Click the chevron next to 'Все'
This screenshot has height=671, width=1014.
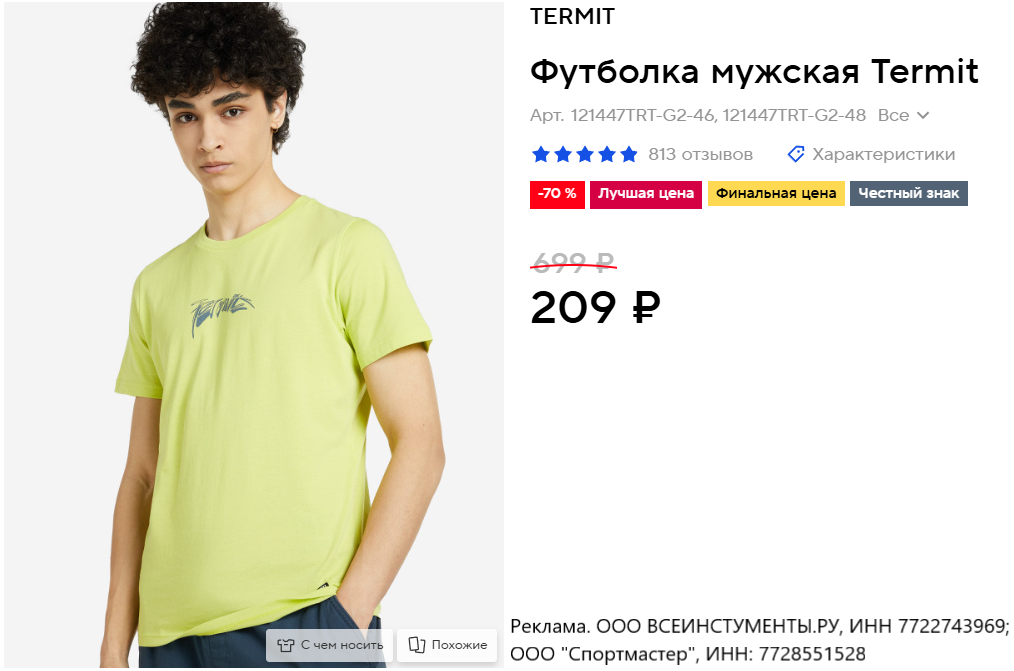point(923,116)
